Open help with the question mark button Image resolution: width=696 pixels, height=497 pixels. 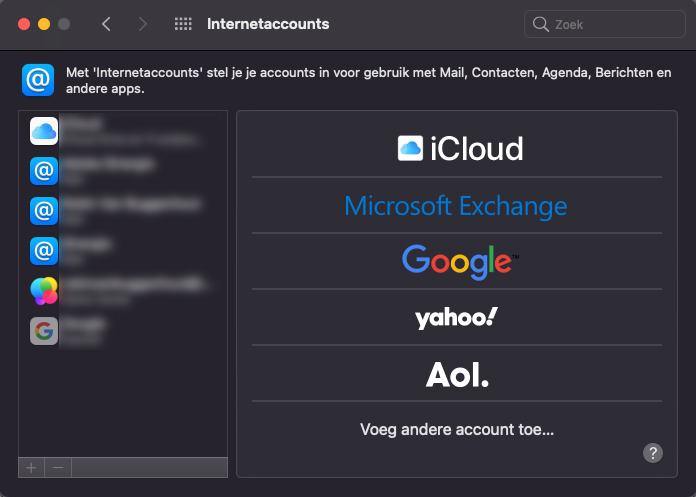point(652,453)
